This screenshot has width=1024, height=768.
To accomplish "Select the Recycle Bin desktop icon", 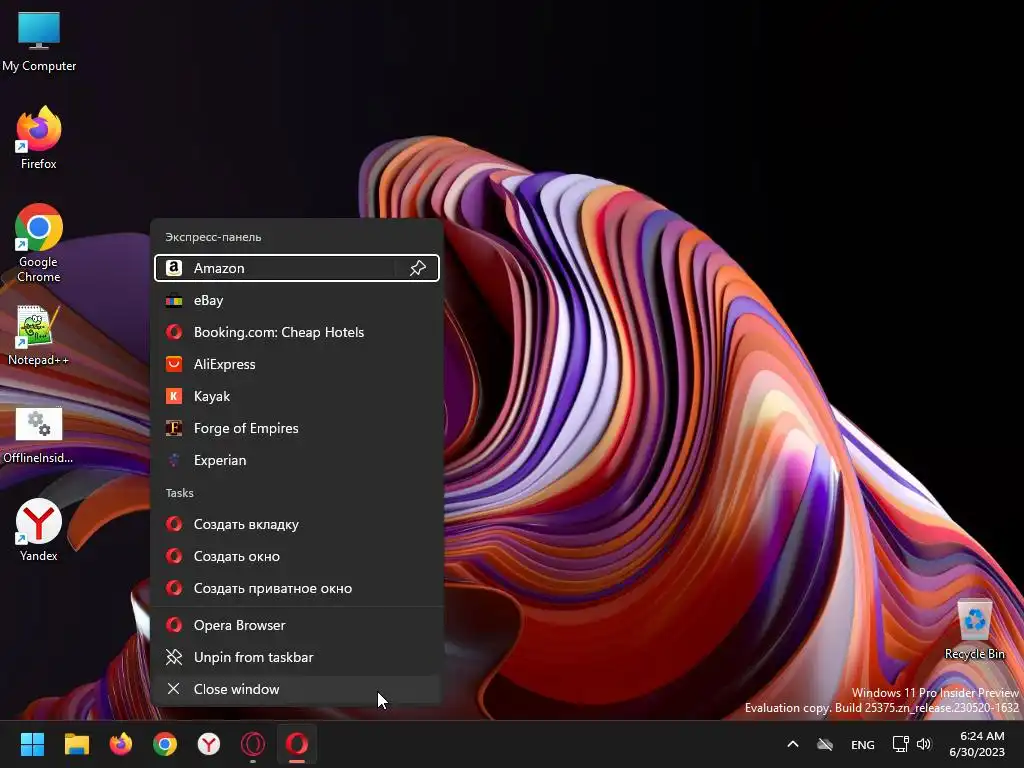I will (974, 630).
